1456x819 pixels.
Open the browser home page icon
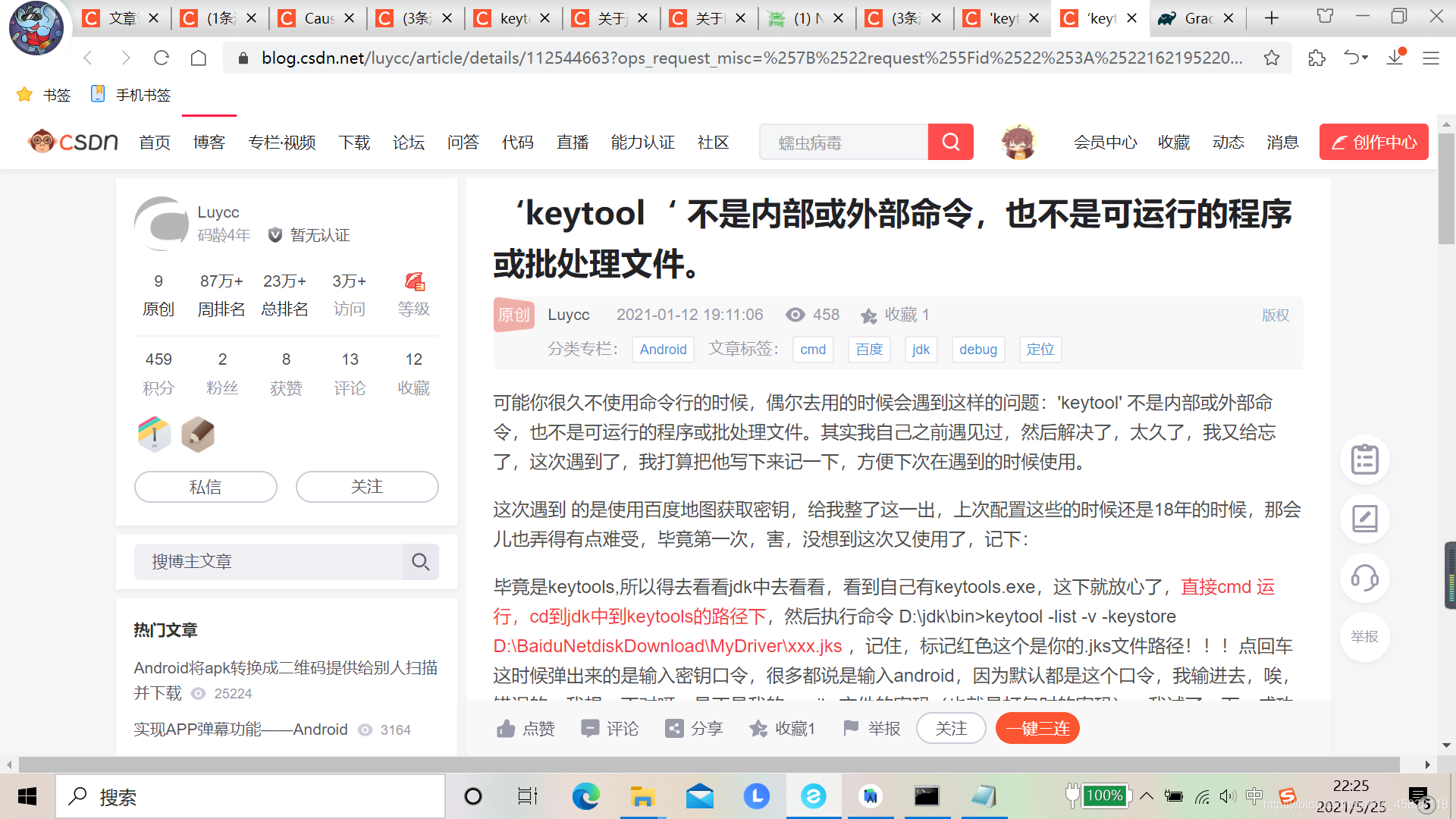coord(199,58)
